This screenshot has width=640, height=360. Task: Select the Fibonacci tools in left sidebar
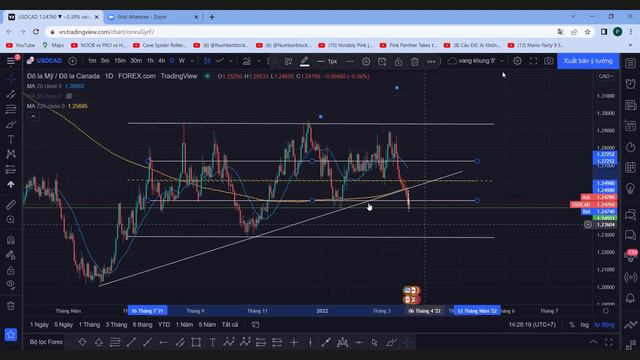click(x=11, y=109)
